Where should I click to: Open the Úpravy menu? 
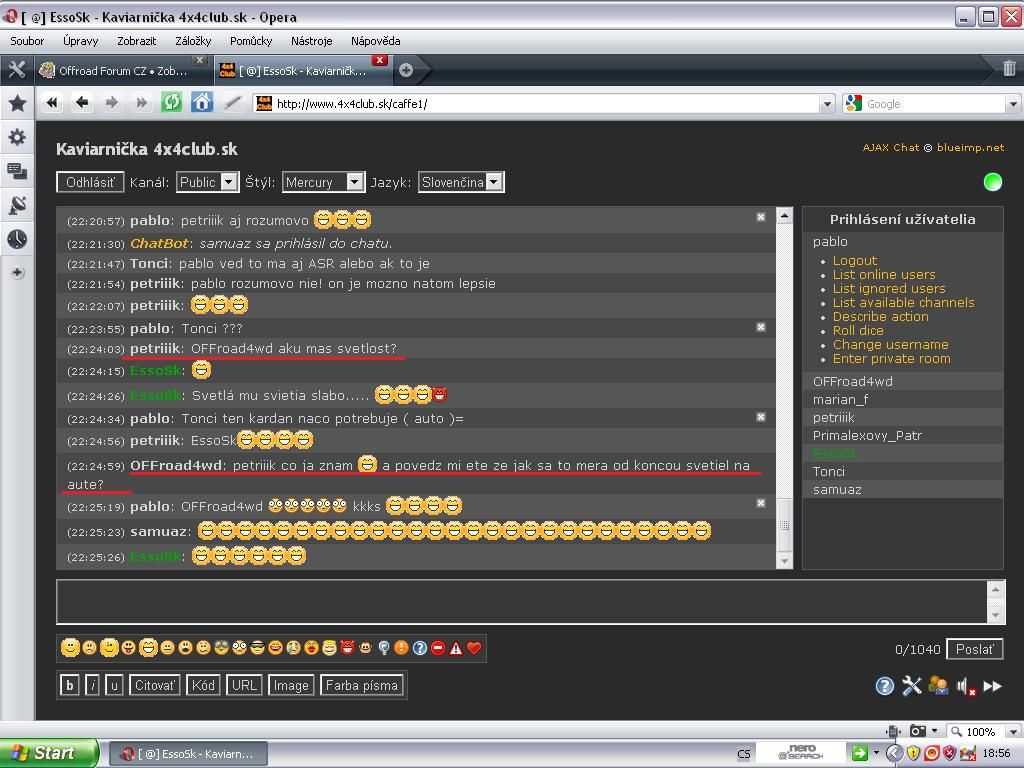(80, 40)
